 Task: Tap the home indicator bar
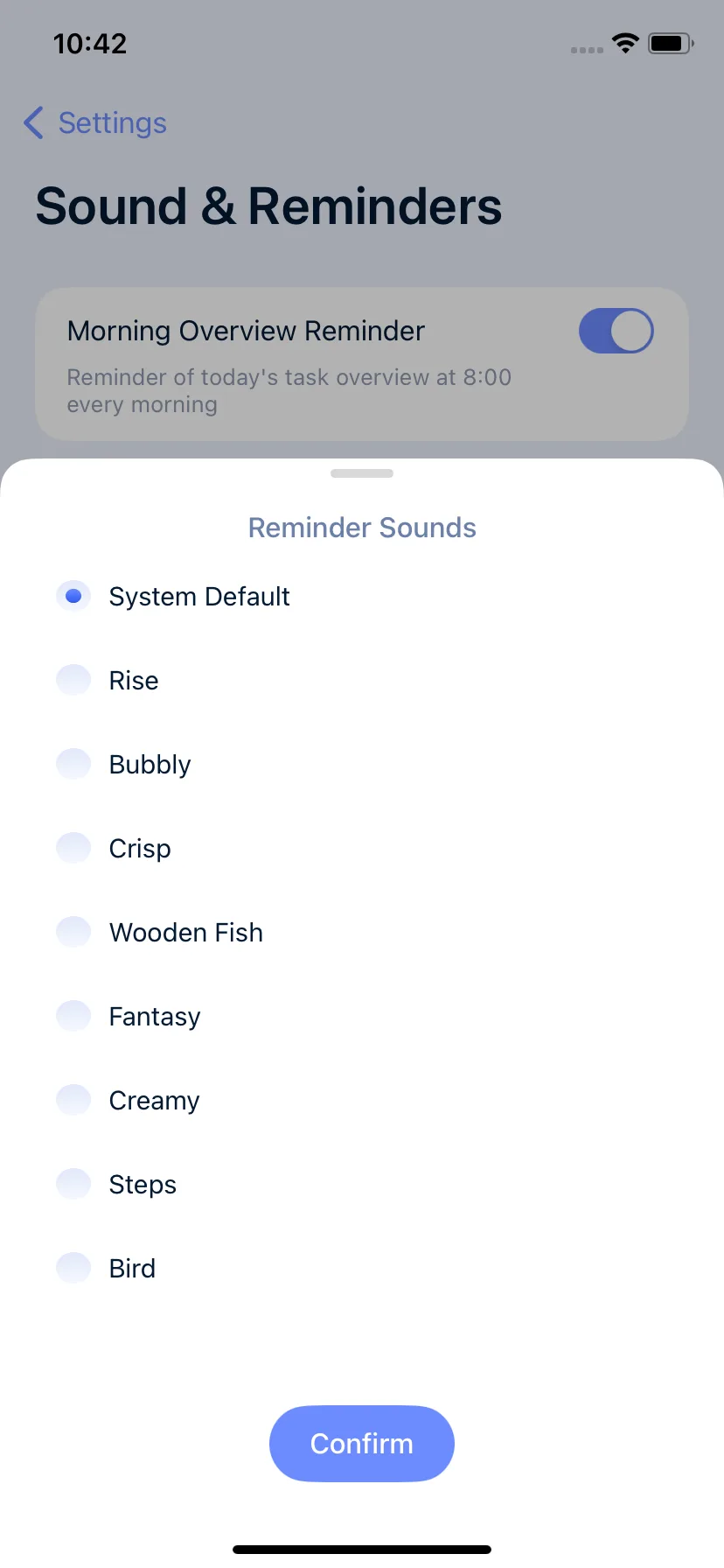click(x=362, y=1550)
